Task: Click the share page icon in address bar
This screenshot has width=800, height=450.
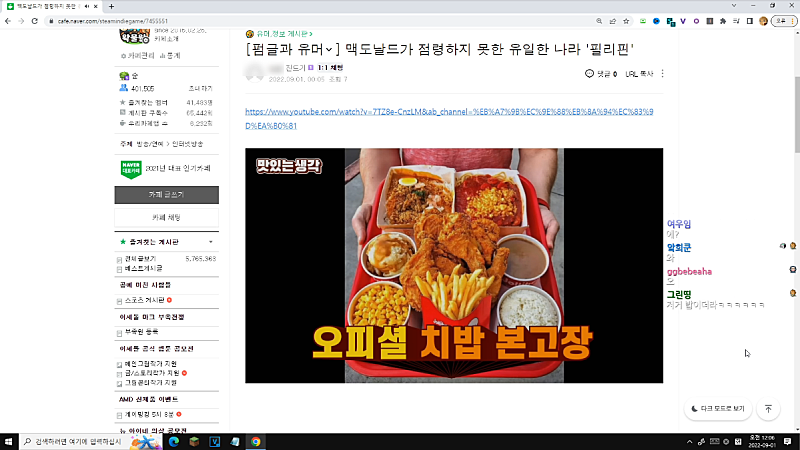Action: pyautogui.click(x=612, y=21)
